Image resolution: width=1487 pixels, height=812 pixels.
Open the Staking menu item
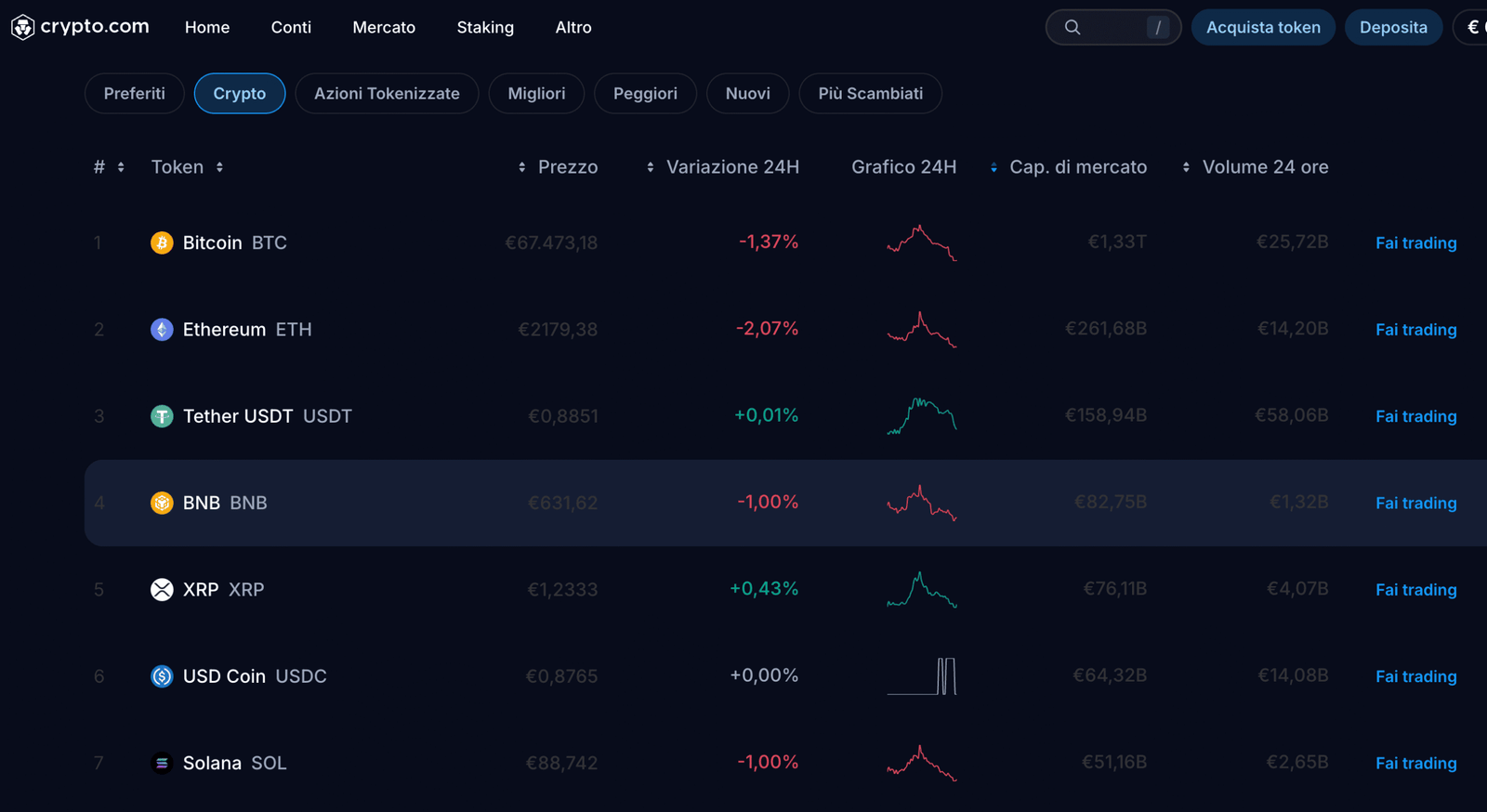click(485, 28)
